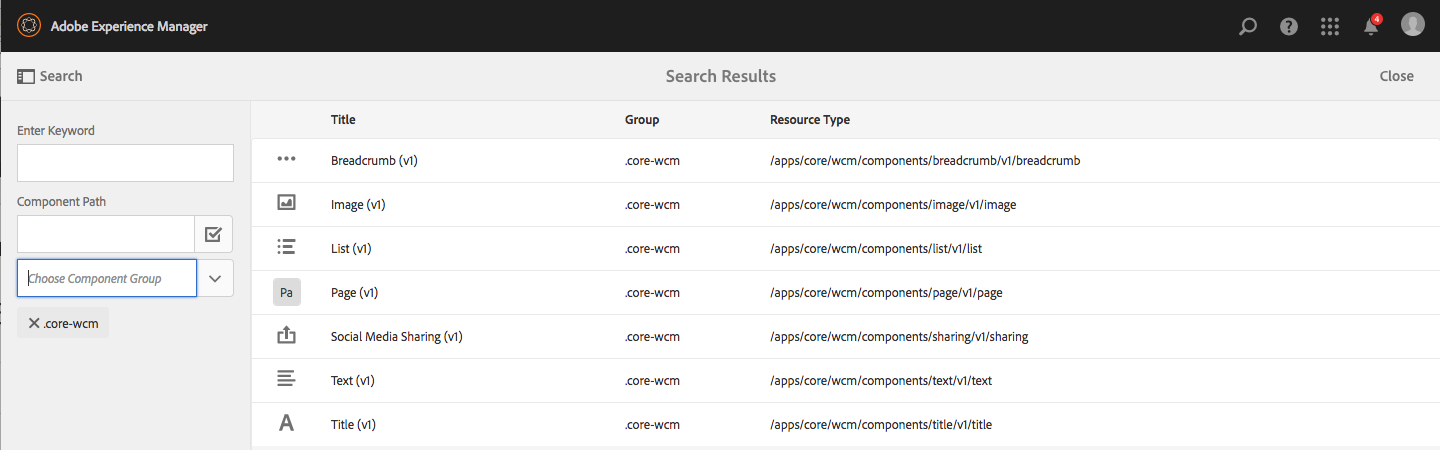Image resolution: width=1440 pixels, height=450 pixels.
Task: Expand the Component Group dropdown arrow
Action: point(215,278)
